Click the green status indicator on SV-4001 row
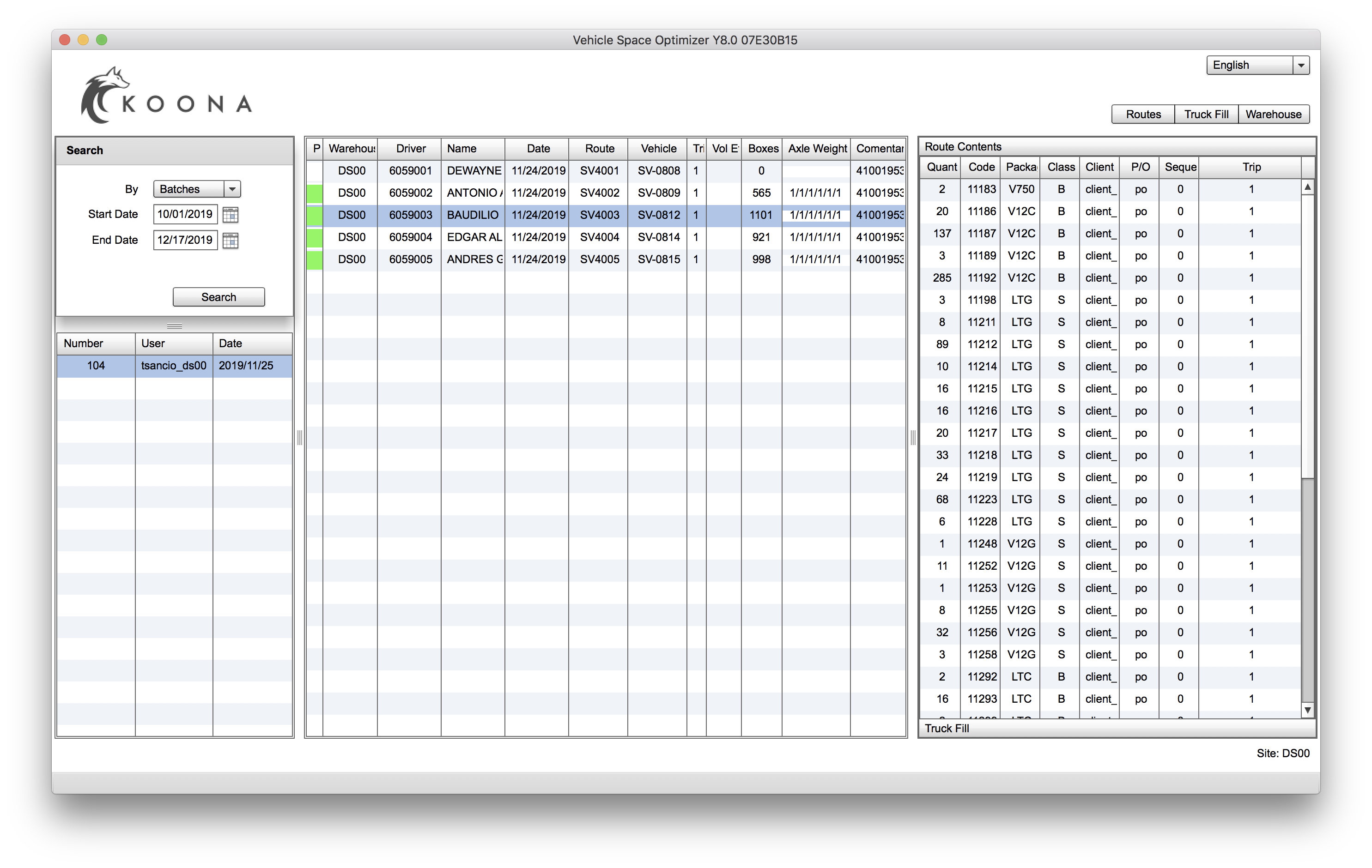 317,170
